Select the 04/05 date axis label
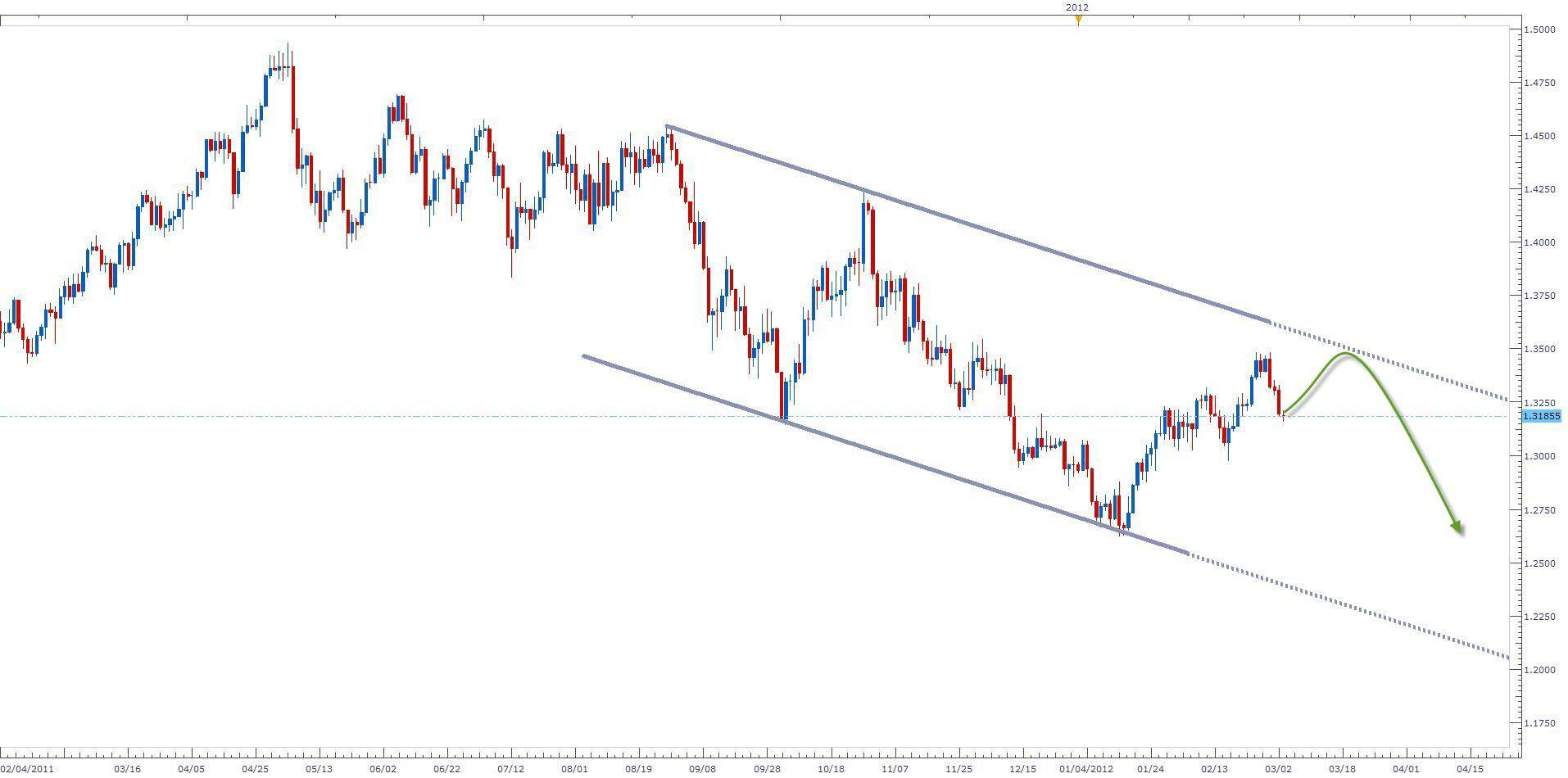The height and width of the screenshot is (778, 1568). click(191, 769)
